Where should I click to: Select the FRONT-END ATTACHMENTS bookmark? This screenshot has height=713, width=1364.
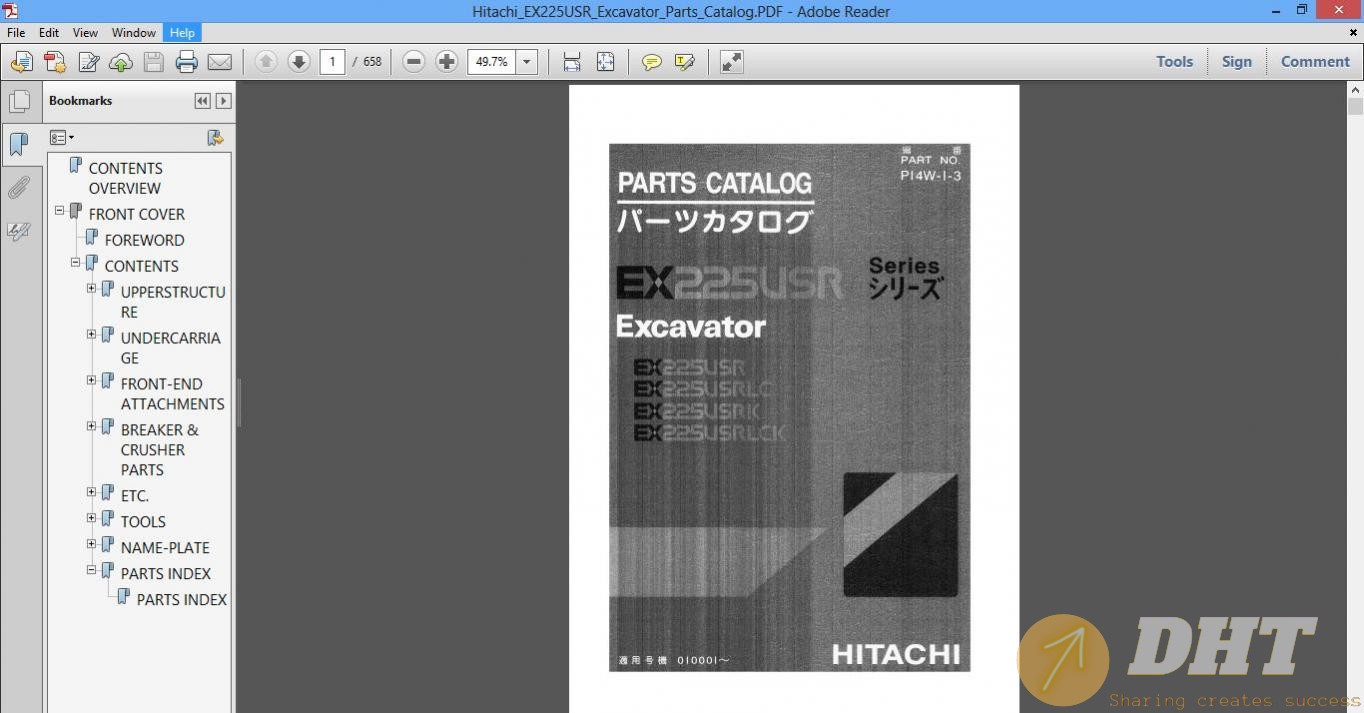pos(173,394)
